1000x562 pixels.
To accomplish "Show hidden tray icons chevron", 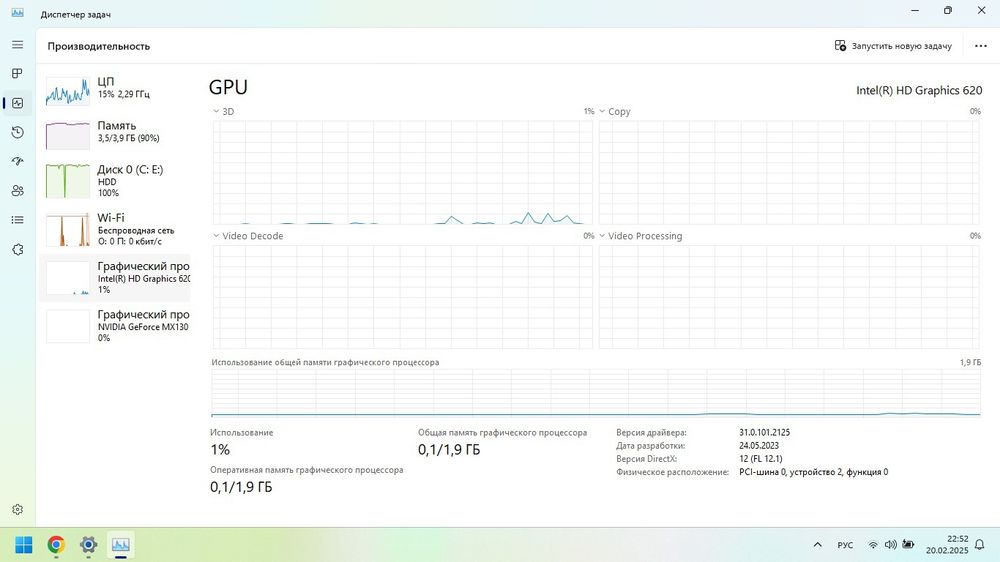I will (817, 545).
